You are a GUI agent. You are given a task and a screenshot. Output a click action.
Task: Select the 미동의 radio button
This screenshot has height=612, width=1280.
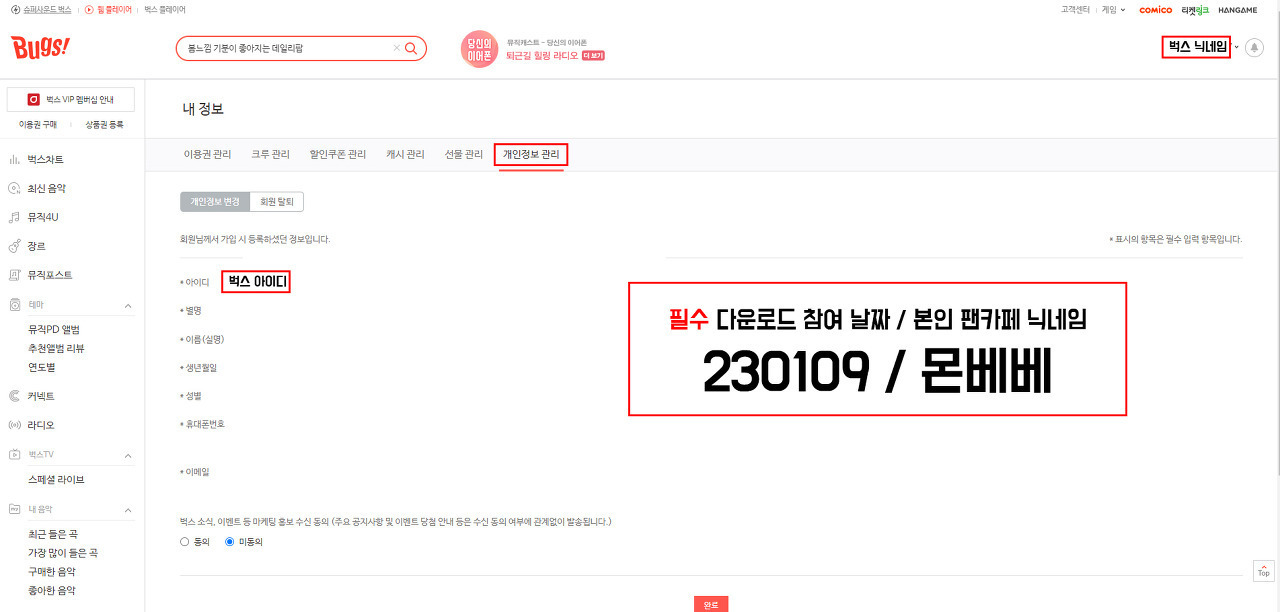pyautogui.click(x=230, y=542)
